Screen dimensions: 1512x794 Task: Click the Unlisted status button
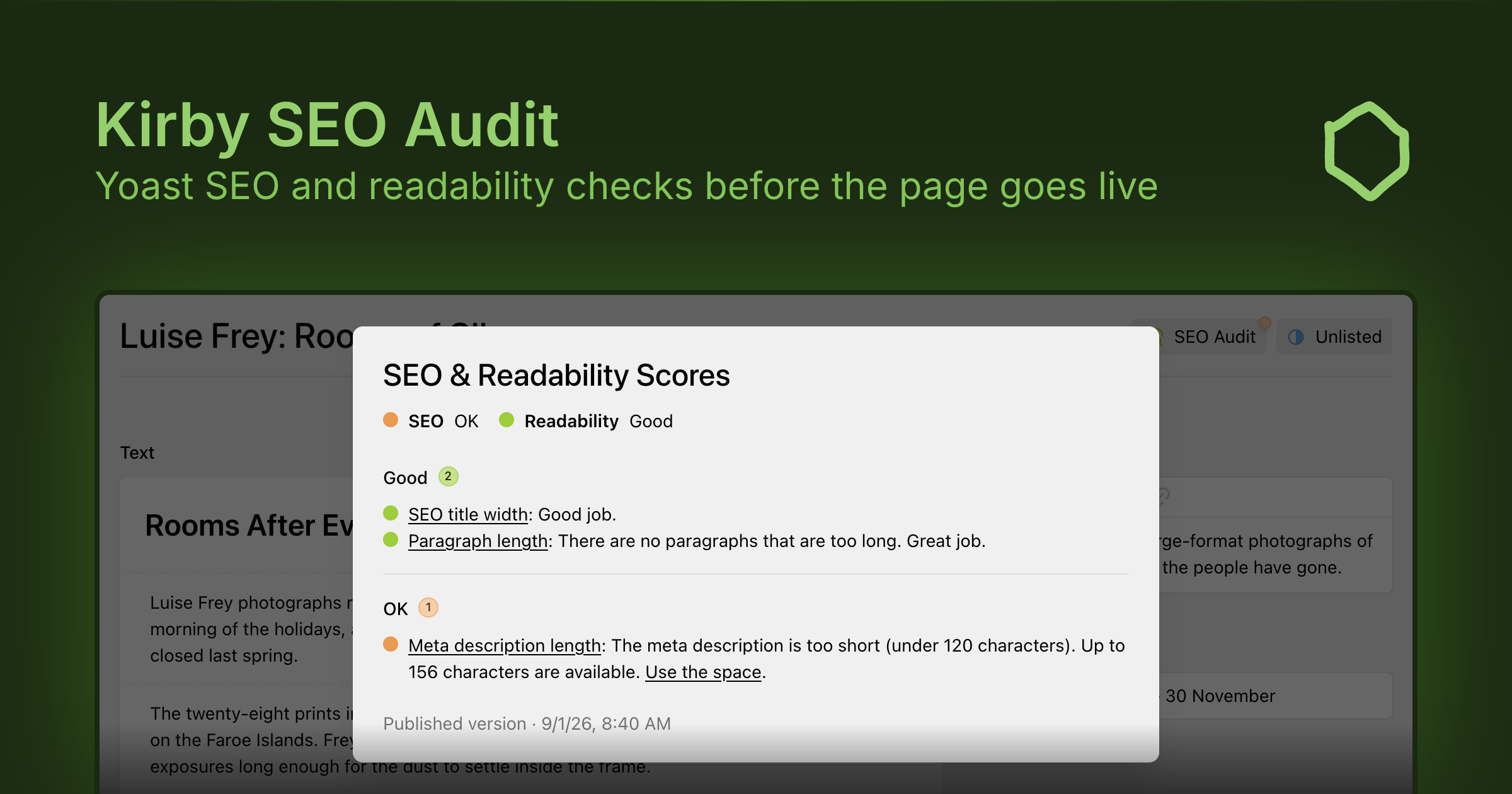[1334, 337]
